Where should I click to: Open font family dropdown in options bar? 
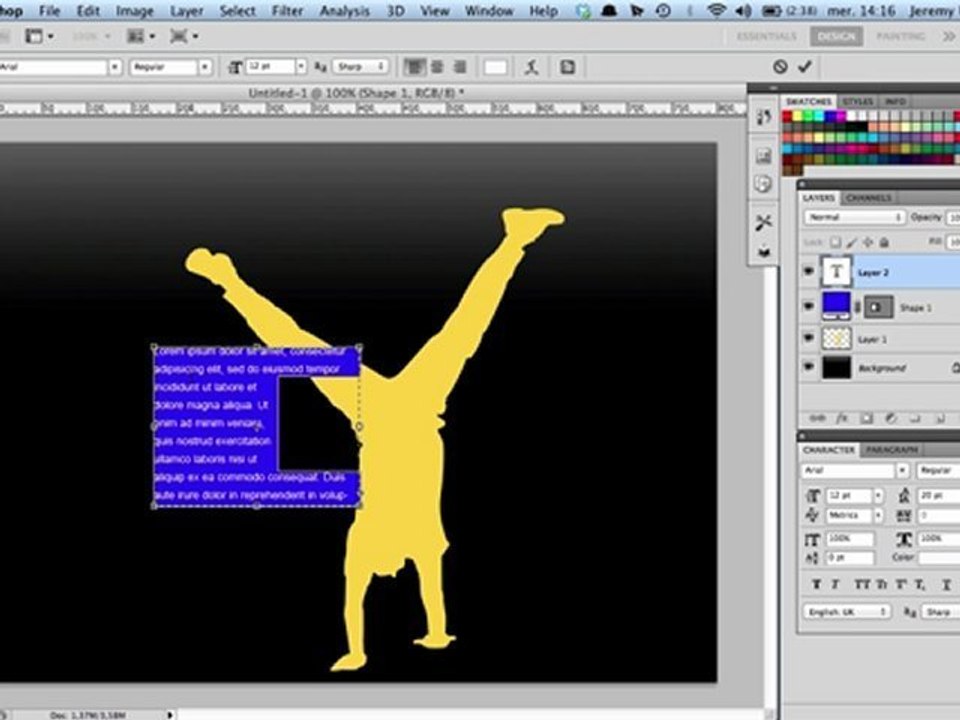114,67
